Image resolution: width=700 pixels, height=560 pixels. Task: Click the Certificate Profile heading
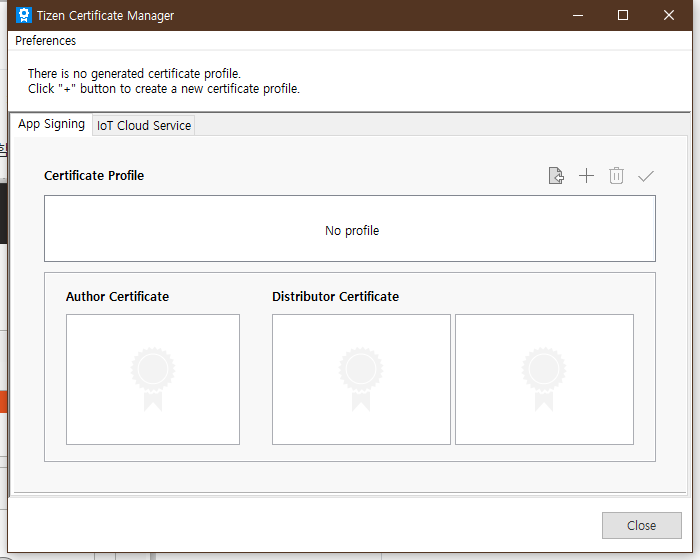coord(94,176)
